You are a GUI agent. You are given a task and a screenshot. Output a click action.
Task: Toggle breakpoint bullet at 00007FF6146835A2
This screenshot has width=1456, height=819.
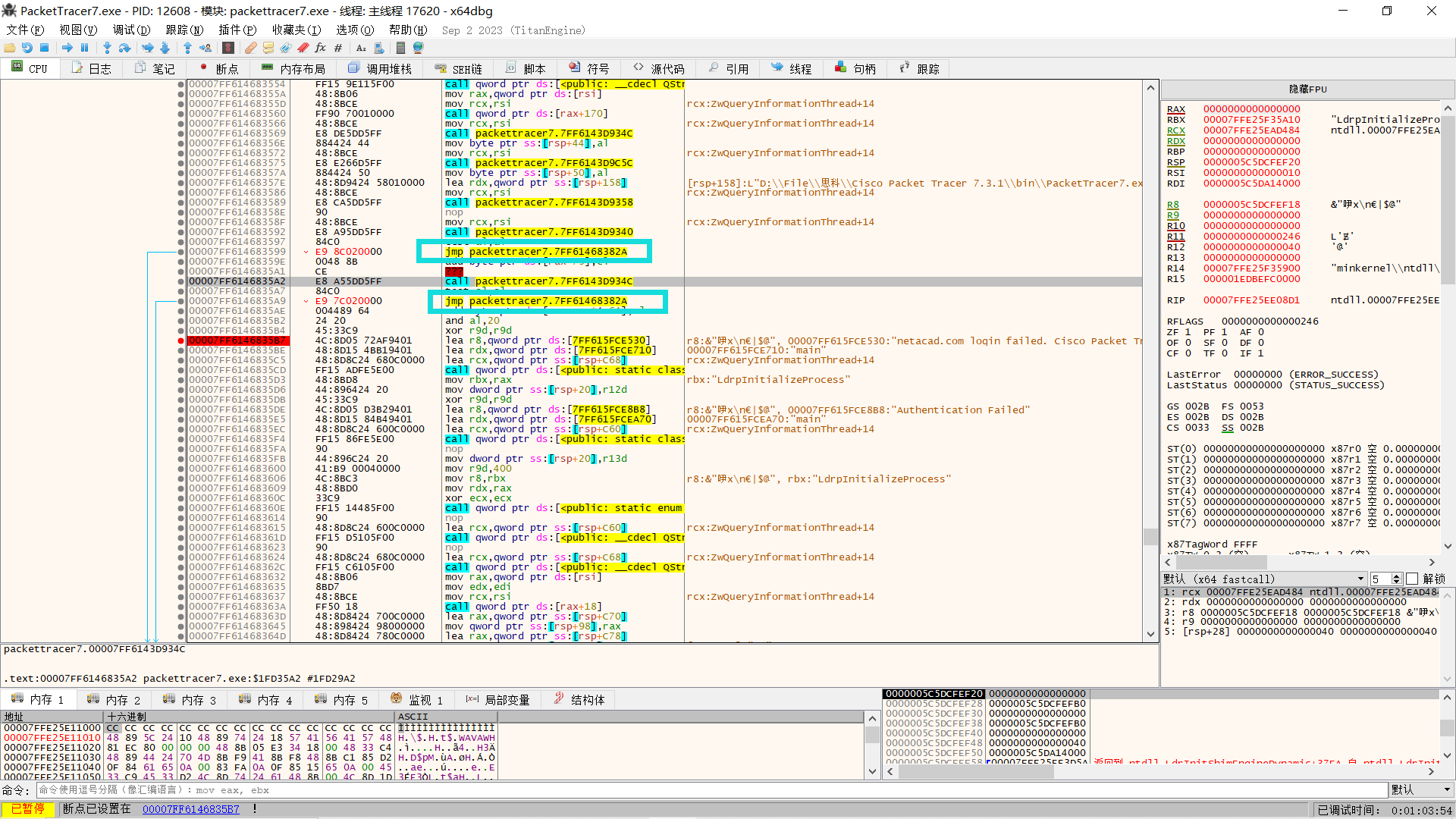(180, 281)
